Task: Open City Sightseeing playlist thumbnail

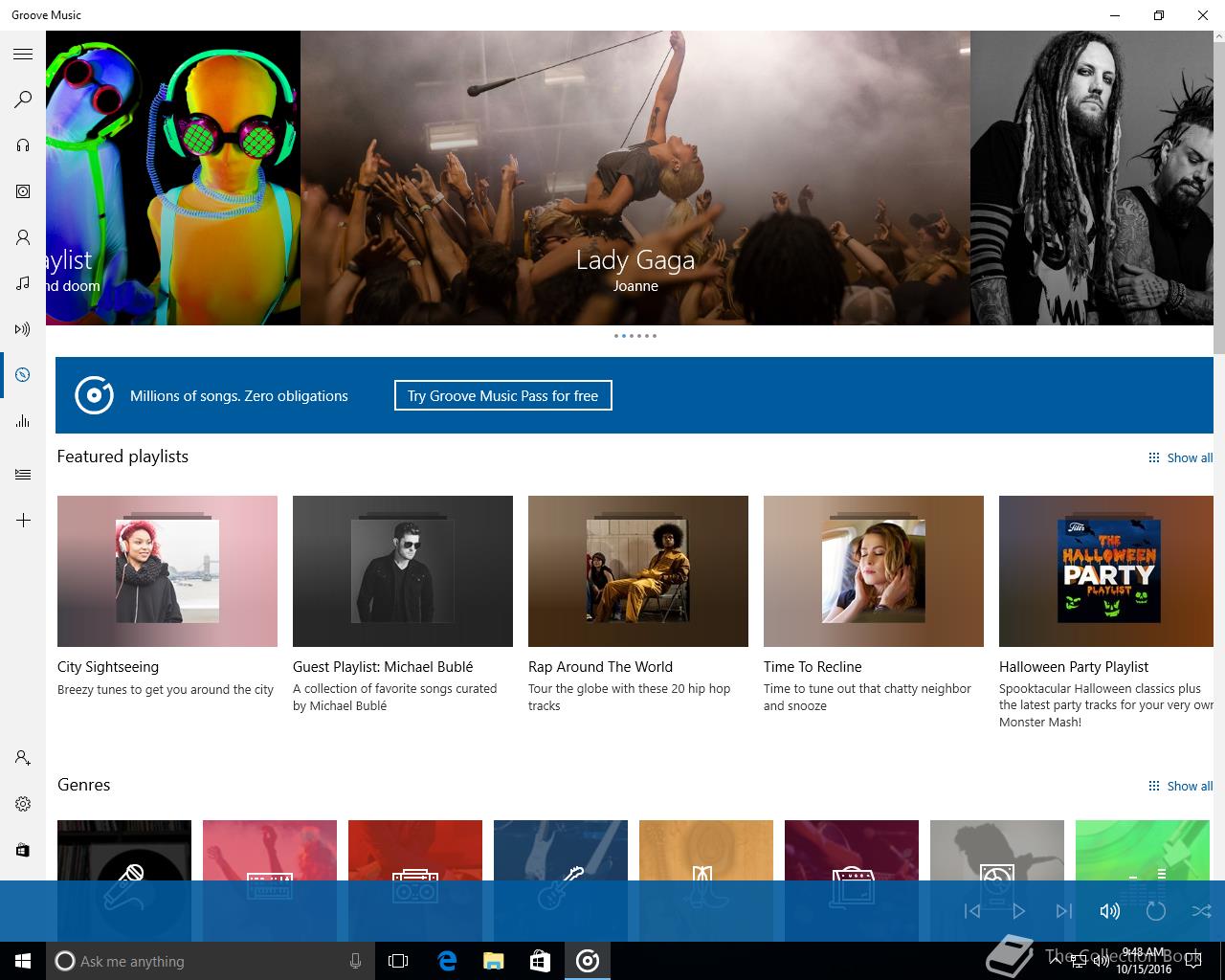Action: (x=167, y=571)
